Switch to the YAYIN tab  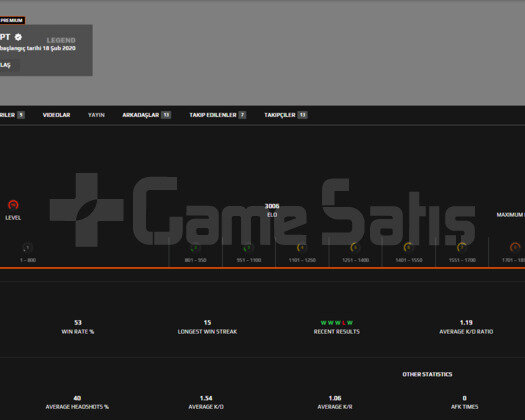tap(96, 115)
